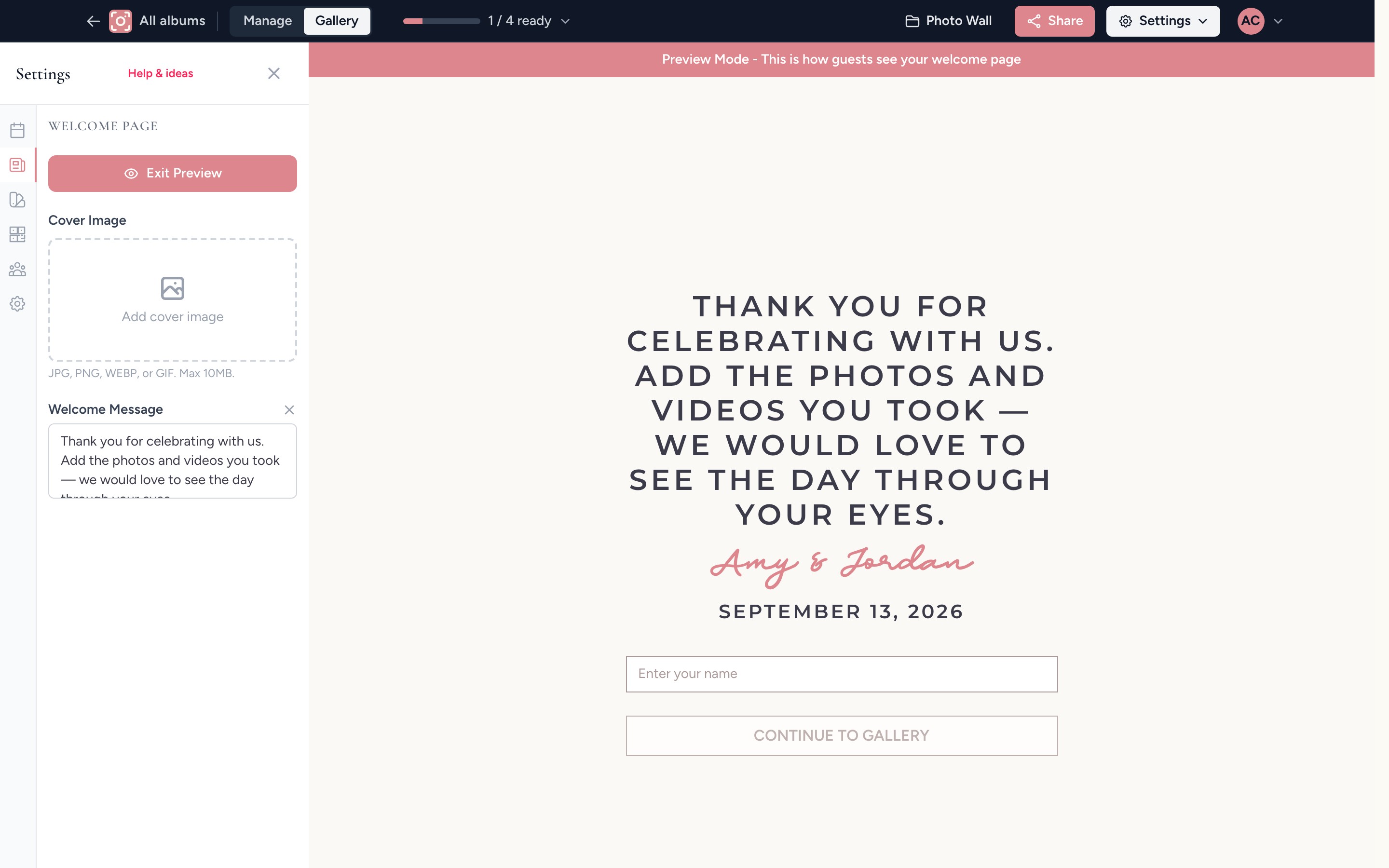
Task: Click the Thank You welcome heading
Action: pos(842,410)
